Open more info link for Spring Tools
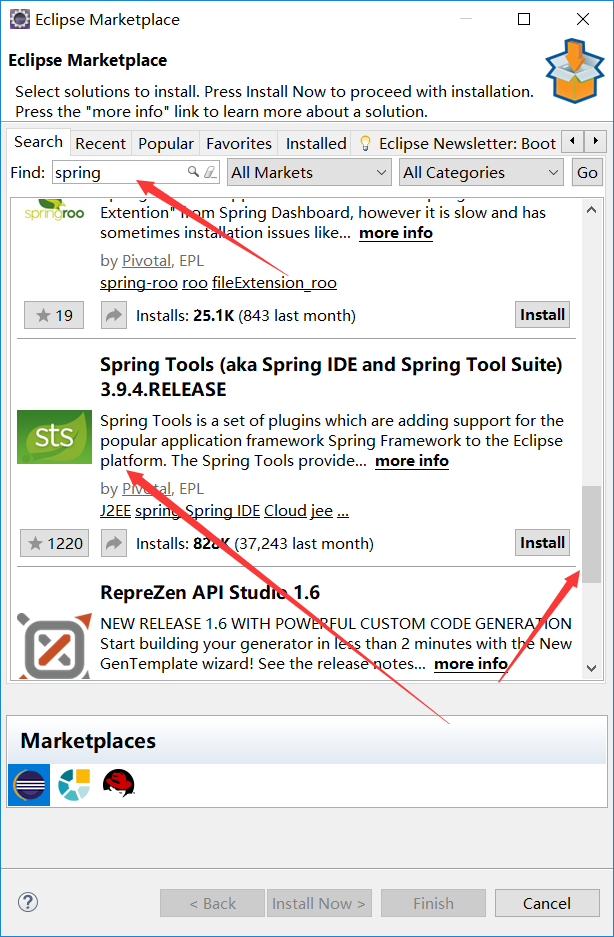 [412, 461]
